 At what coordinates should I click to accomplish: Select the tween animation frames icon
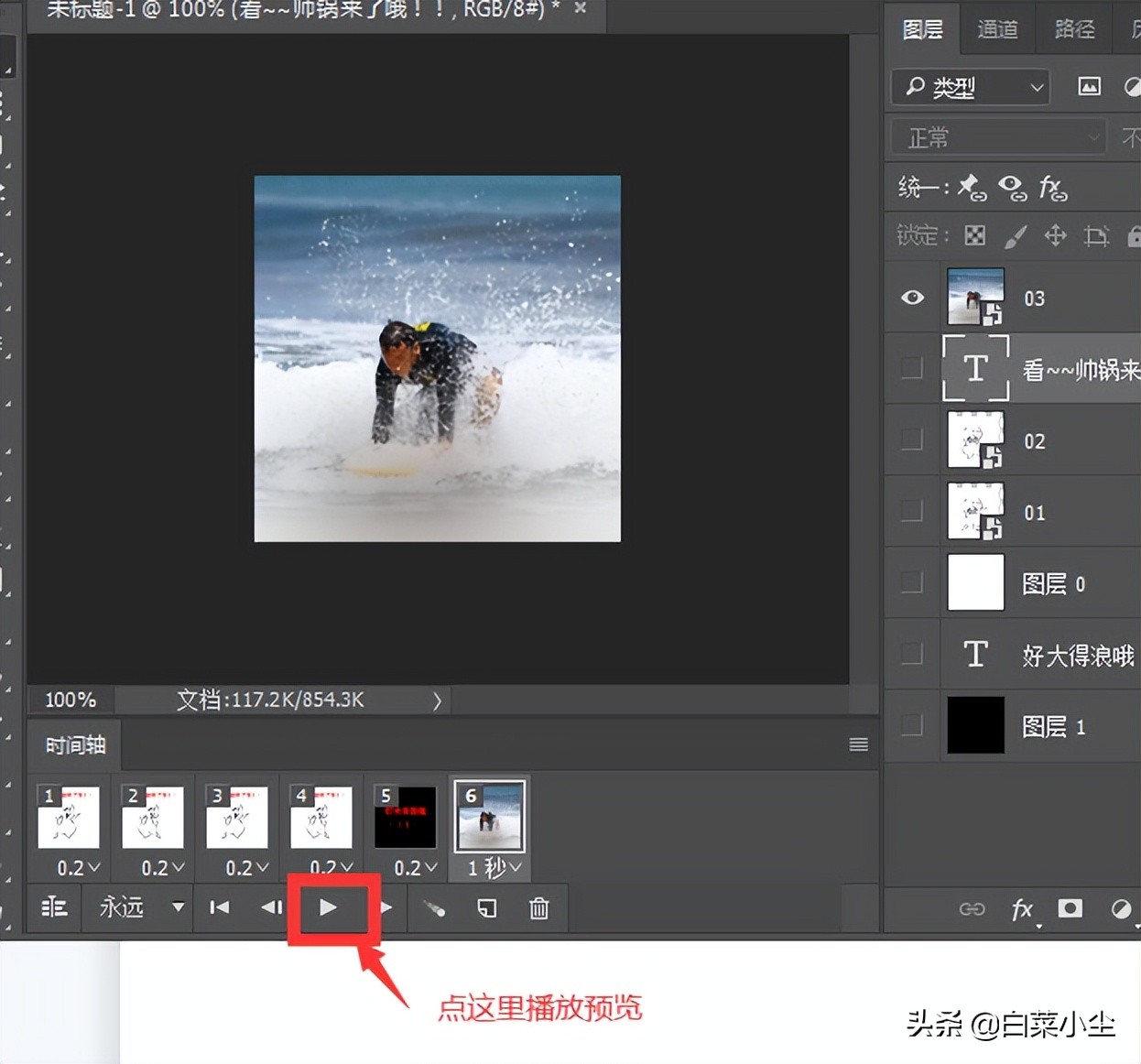coord(435,907)
